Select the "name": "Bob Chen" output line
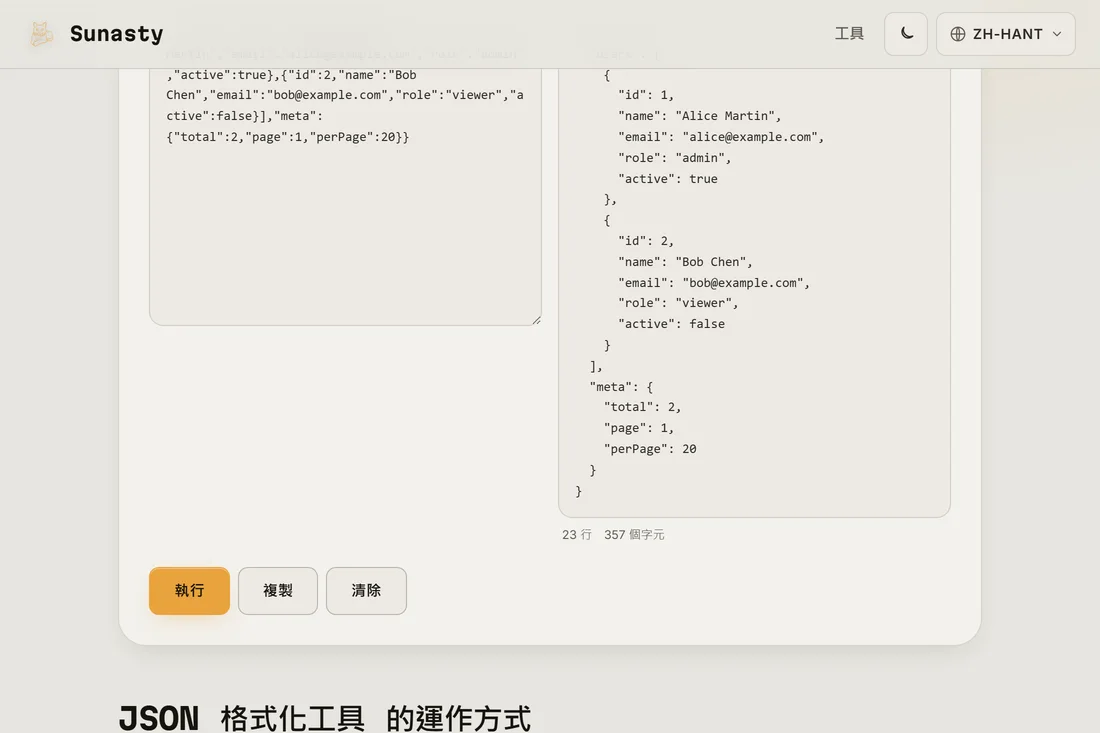The width and height of the screenshot is (1100, 733). 685,262
